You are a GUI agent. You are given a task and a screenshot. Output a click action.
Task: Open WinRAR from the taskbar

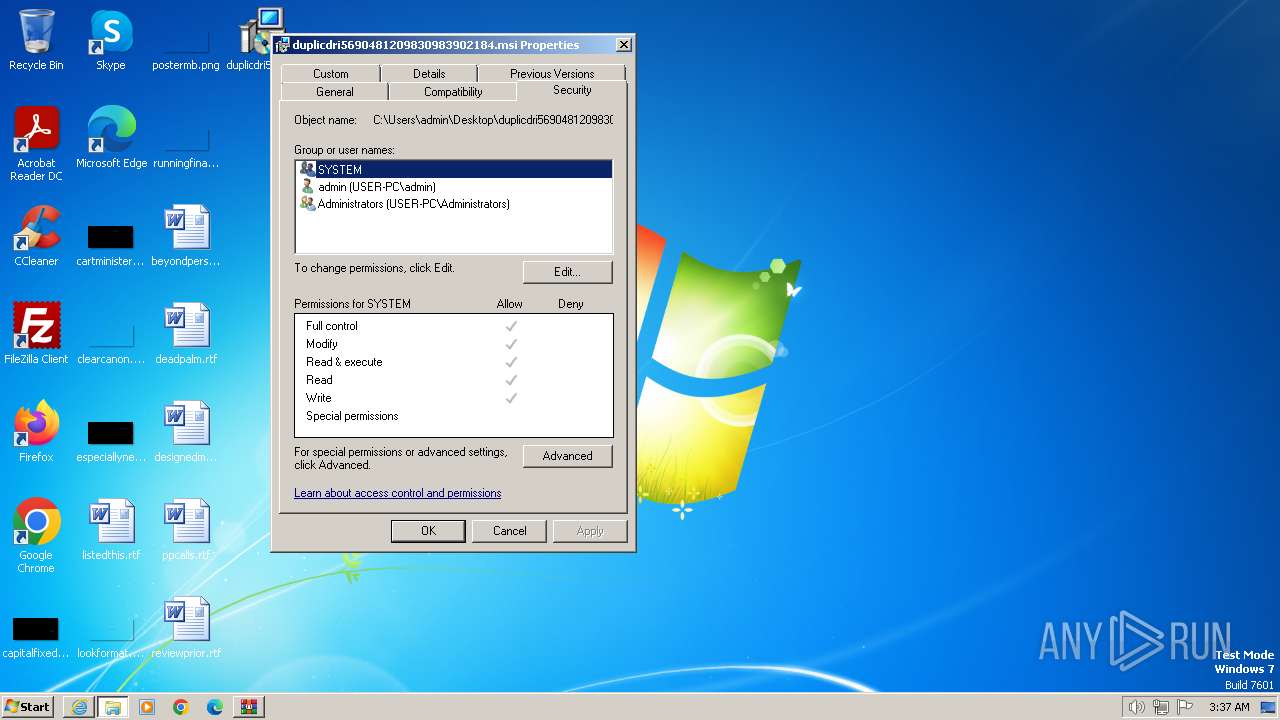coord(248,707)
